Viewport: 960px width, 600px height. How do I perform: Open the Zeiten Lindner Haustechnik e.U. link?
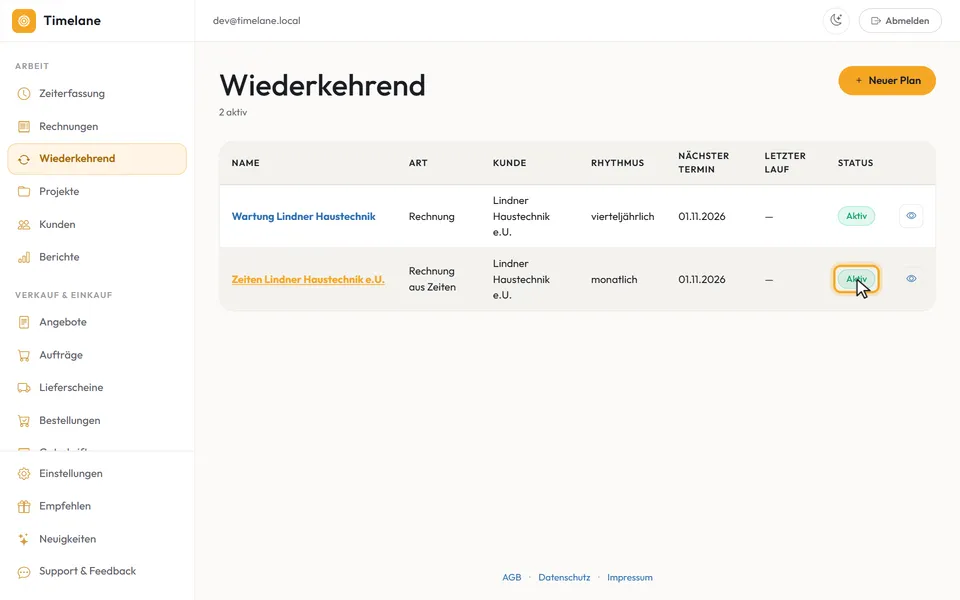coord(308,279)
